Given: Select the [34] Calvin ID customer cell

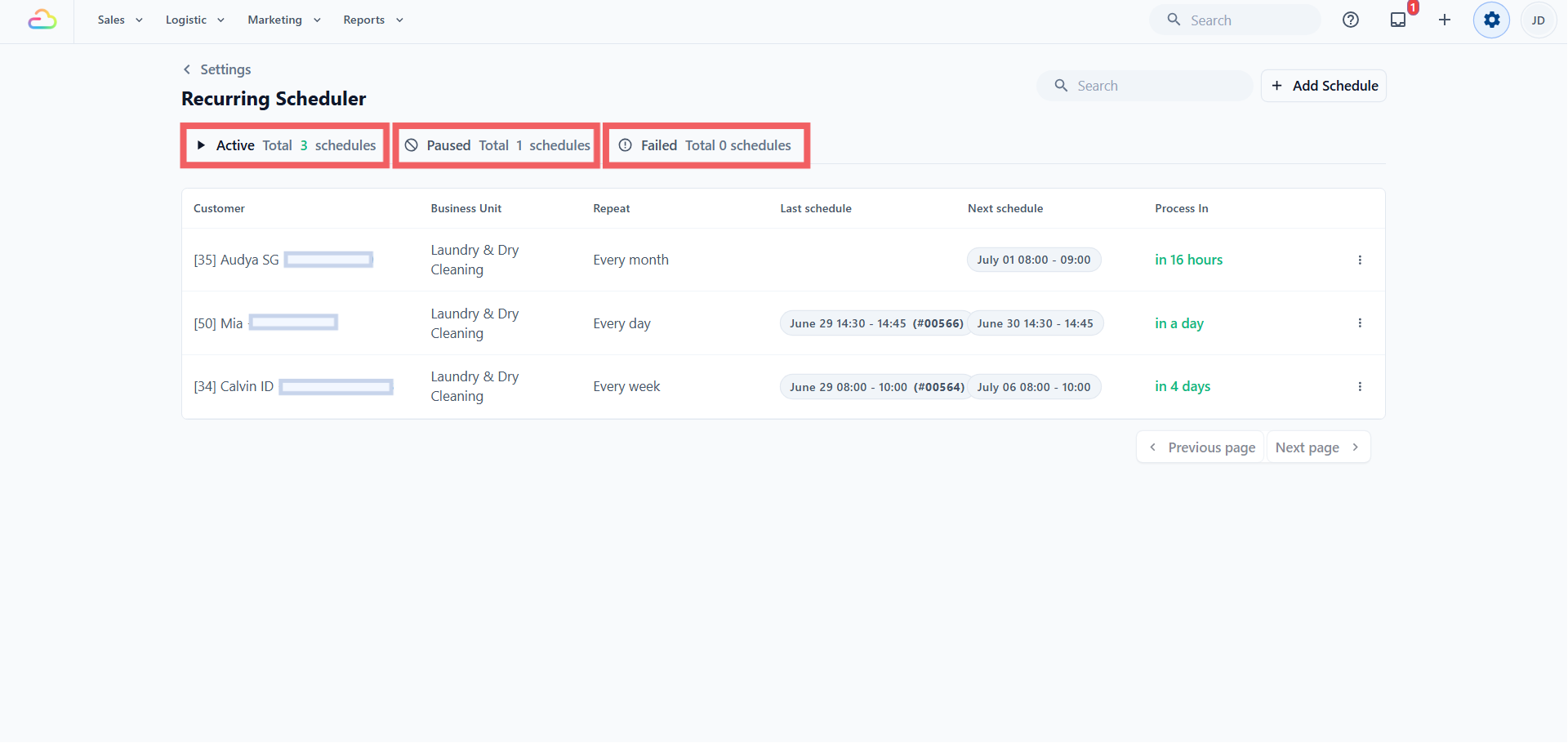Looking at the screenshot, I should click(x=293, y=386).
